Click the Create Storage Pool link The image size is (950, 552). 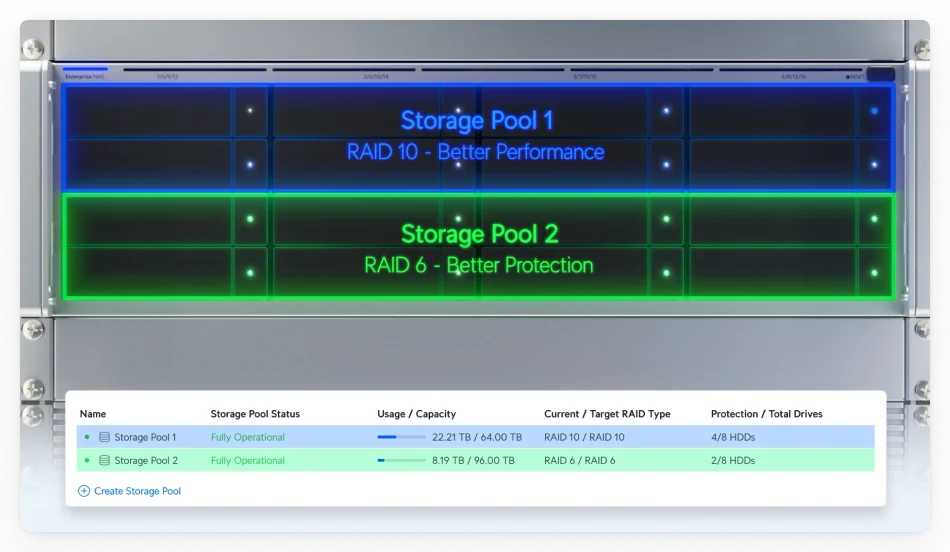click(137, 491)
